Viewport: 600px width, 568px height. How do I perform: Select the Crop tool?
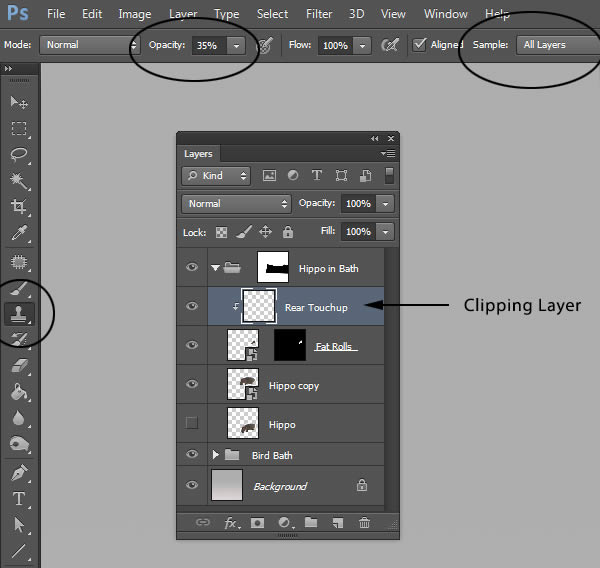pyautogui.click(x=19, y=206)
